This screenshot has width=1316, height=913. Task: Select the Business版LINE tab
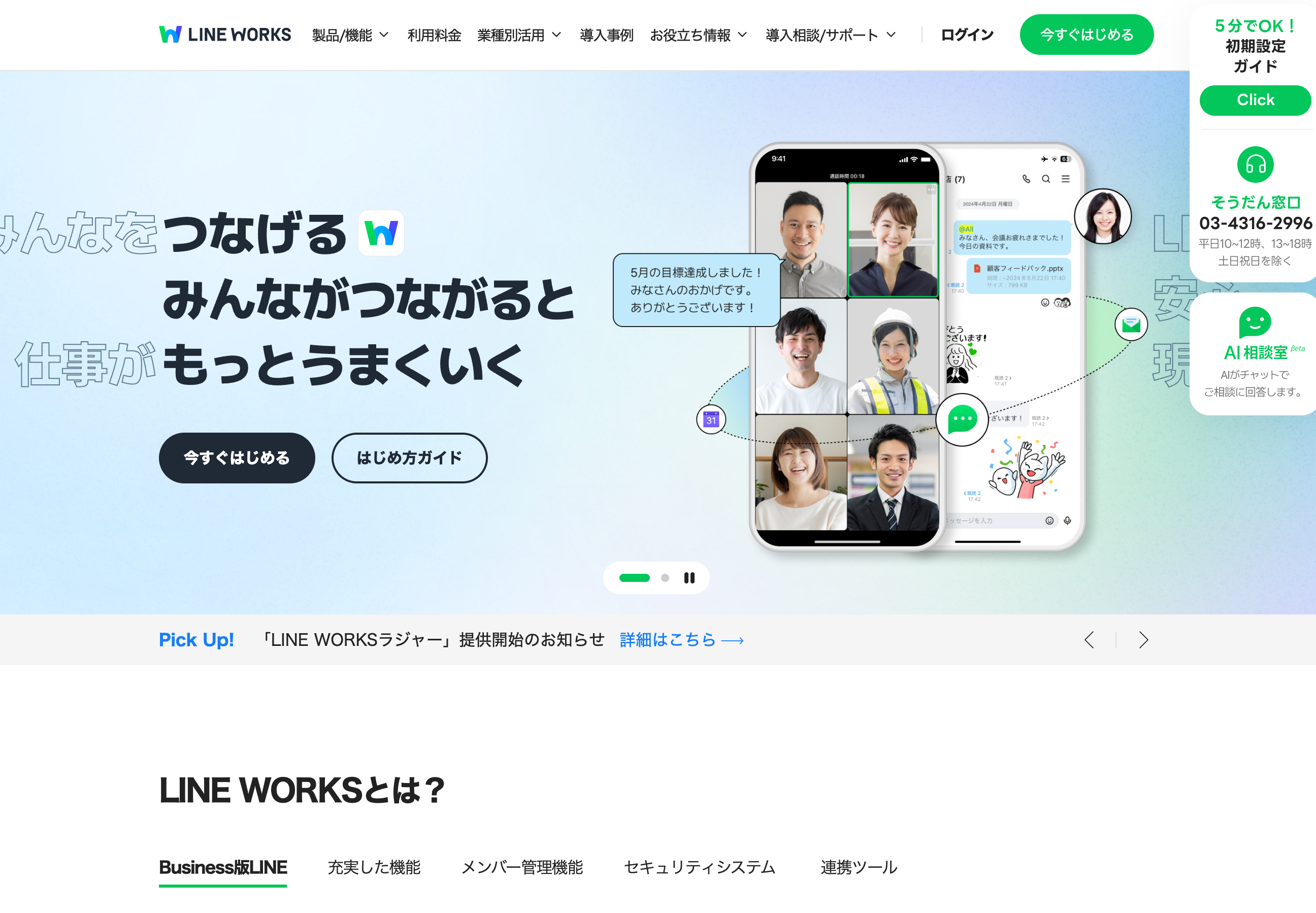[223, 867]
